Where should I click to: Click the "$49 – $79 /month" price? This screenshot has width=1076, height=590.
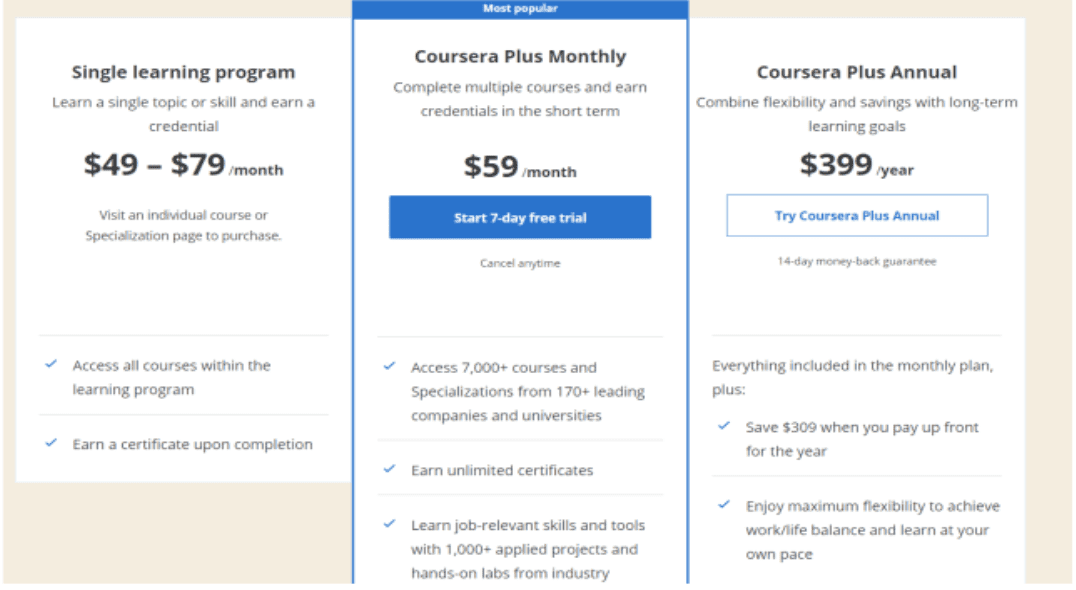[x=183, y=164]
